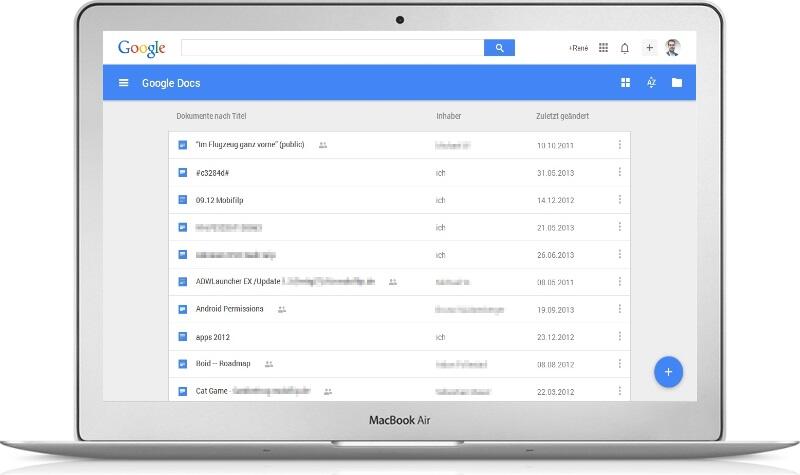
Task: Open more options for Boid -- Roadmap
Action: [x=619, y=364]
